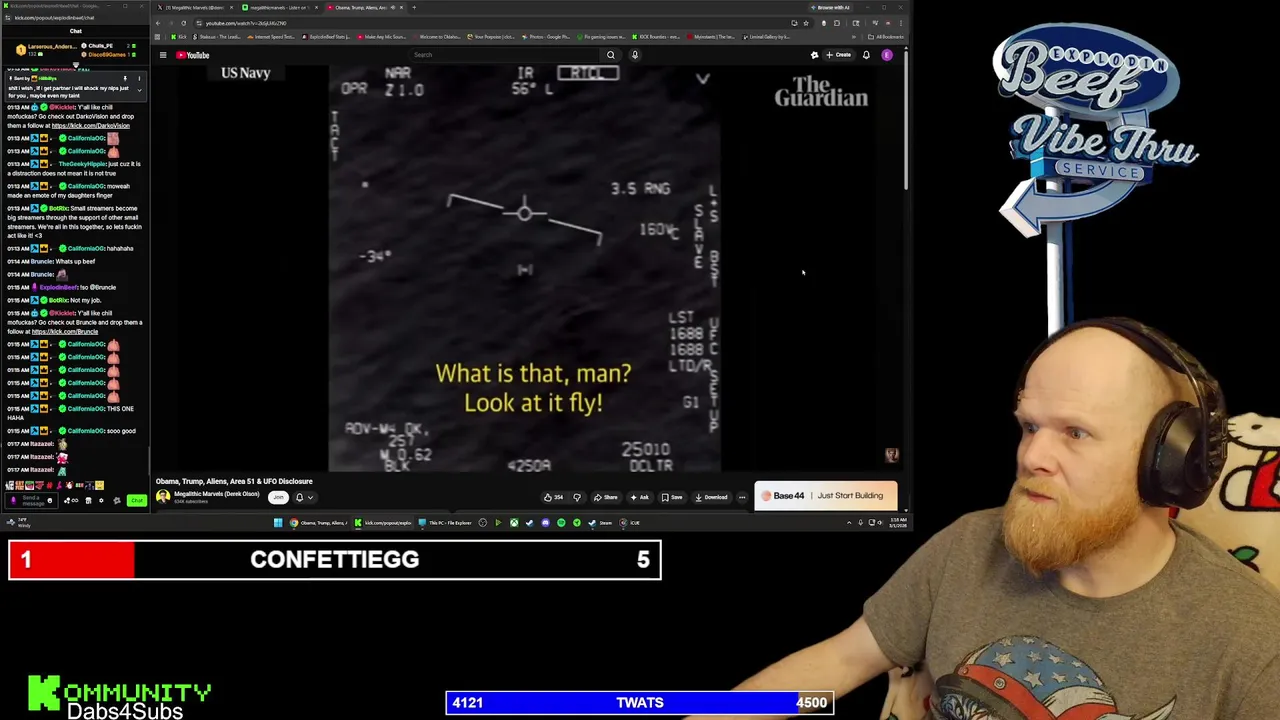This screenshot has width=1280, height=720.
Task: Open the YouTube account avatar menu
Action: point(887,55)
